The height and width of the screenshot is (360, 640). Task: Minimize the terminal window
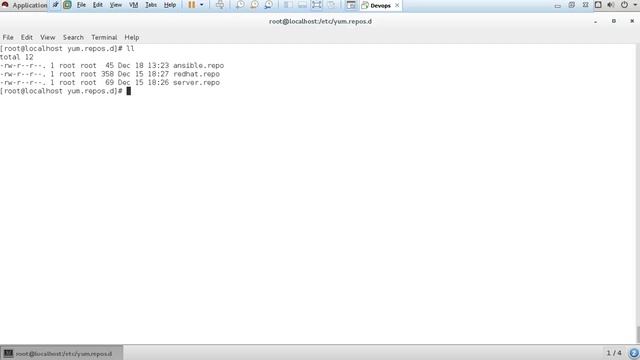[596, 21]
